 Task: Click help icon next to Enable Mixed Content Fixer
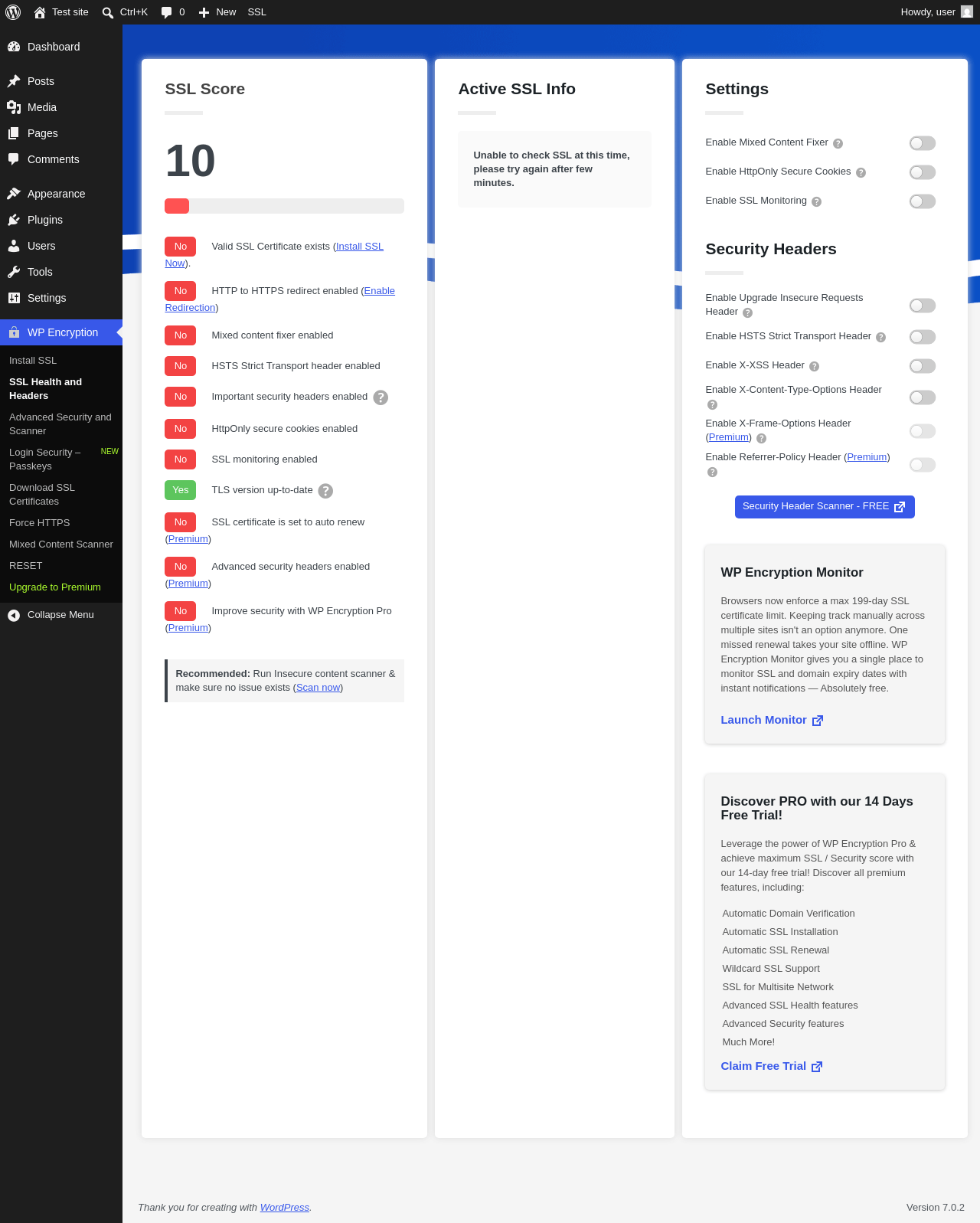coord(838,143)
